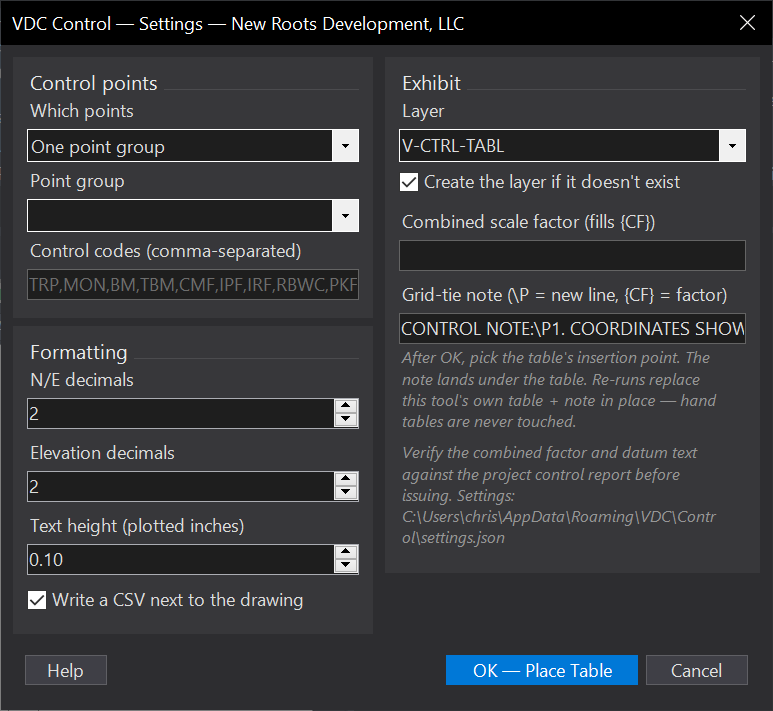The width and height of the screenshot is (773, 711).
Task: Increase Elevation decimals with up arrow
Action: [346, 479]
